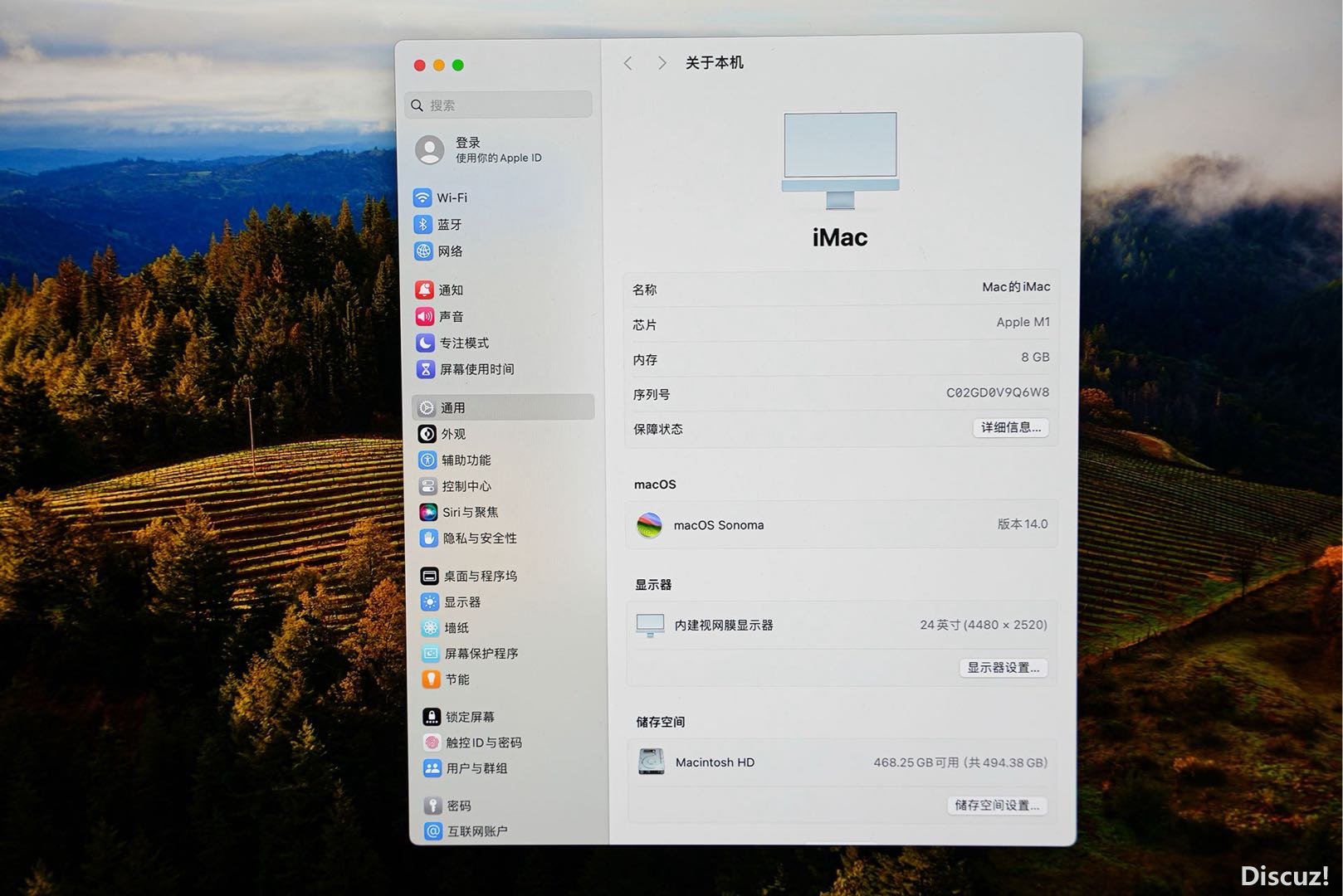Open Accessibility (辅助功能) icon
The height and width of the screenshot is (896, 1343).
tap(427, 460)
